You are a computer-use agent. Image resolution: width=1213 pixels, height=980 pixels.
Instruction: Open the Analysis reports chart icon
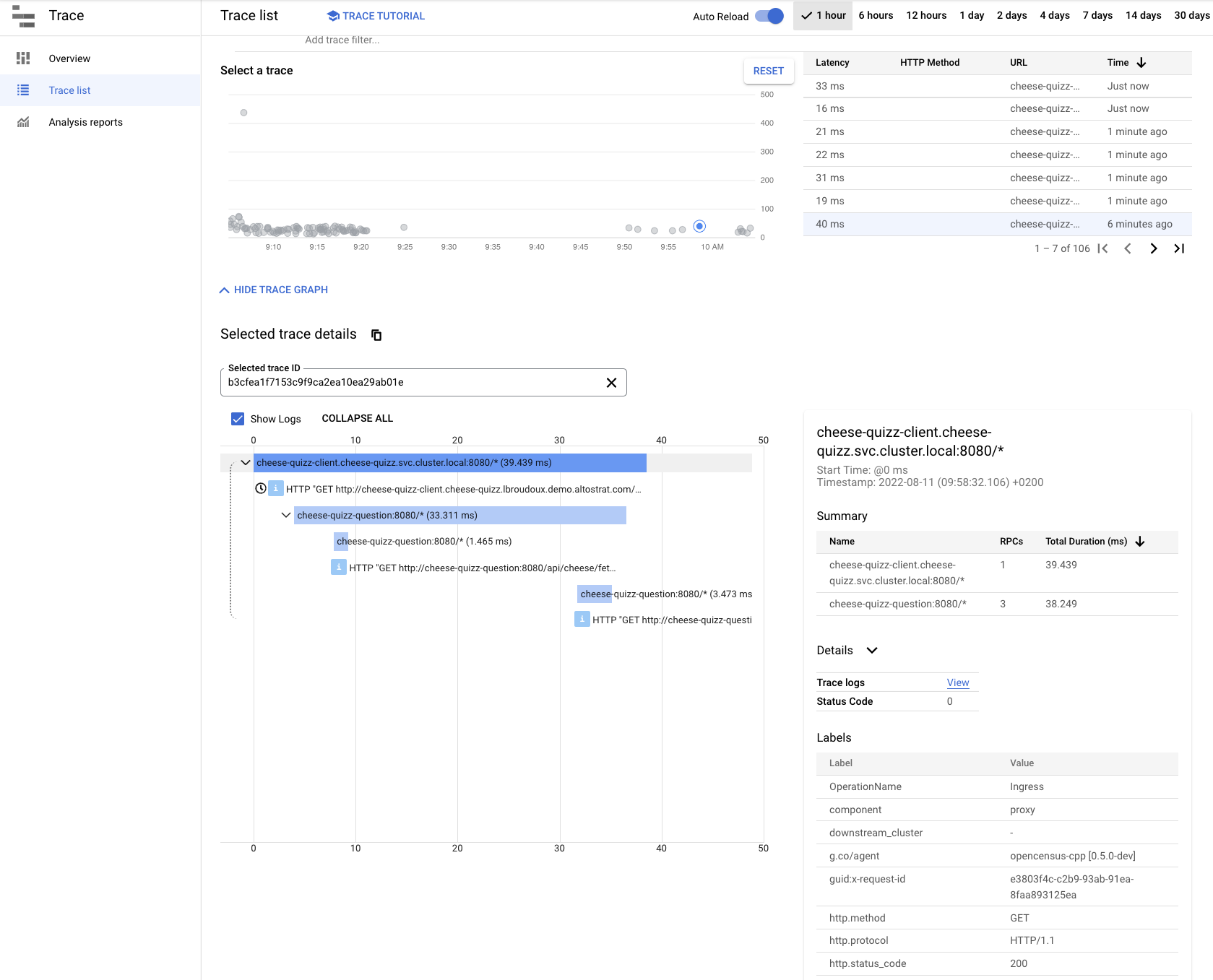(x=23, y=122)
